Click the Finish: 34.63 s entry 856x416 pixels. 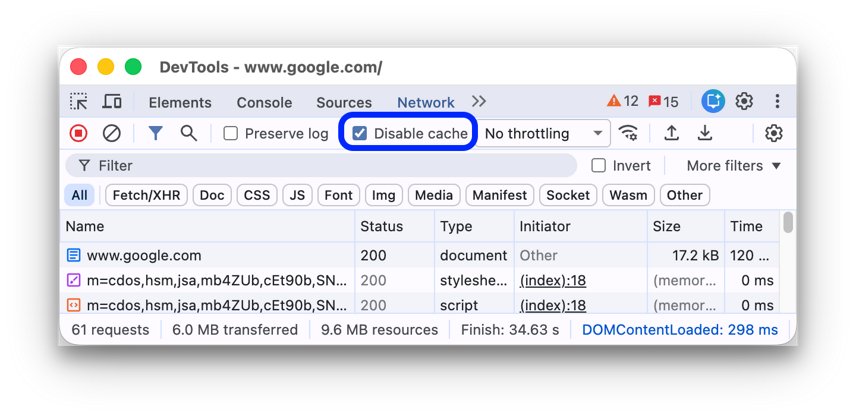(510, 330)
